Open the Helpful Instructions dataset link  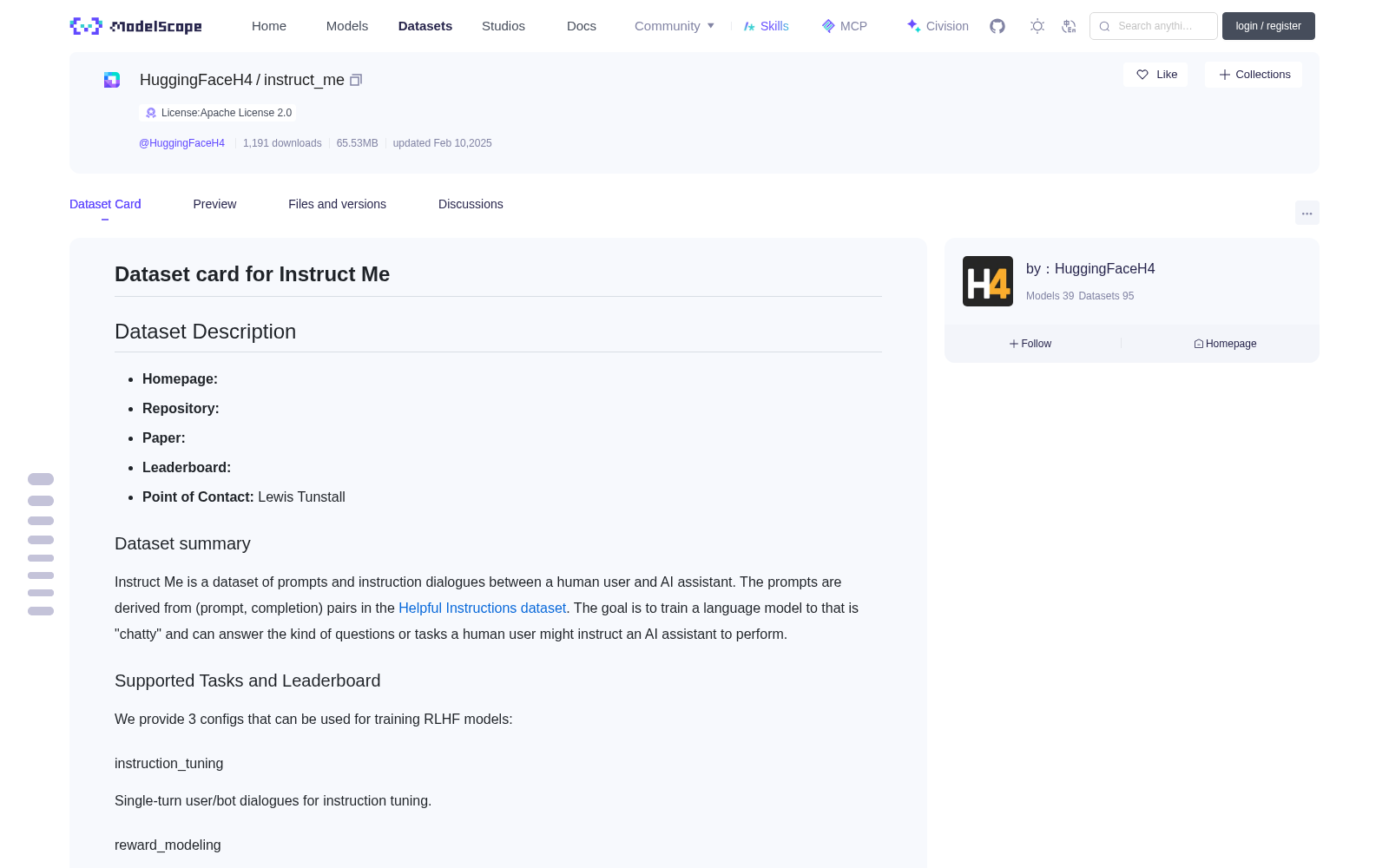pyautogui.click(x=482, y=608)
